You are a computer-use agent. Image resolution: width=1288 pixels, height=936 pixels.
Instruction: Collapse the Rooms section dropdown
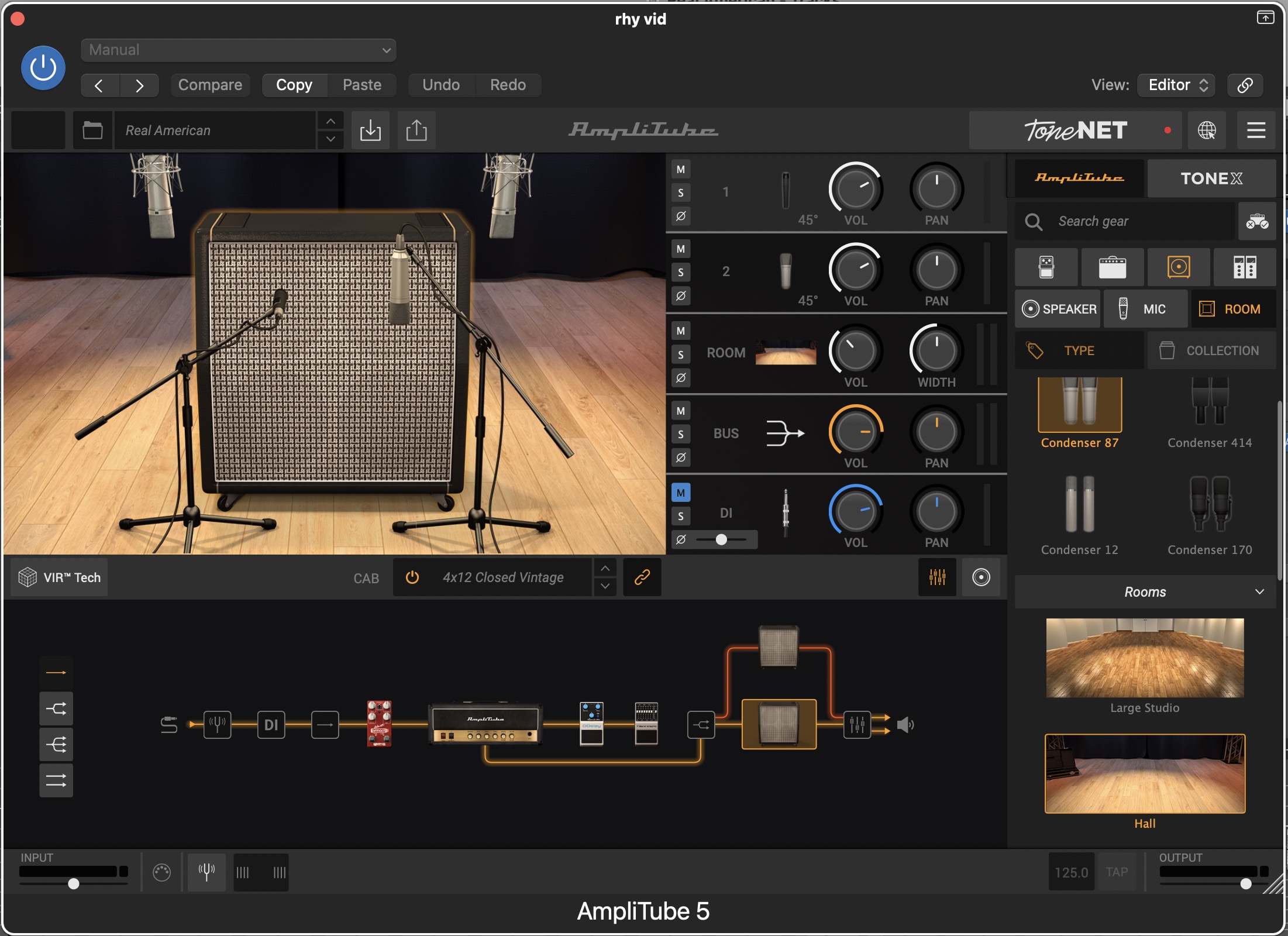pyautogui.click(x=1145, y=592)
